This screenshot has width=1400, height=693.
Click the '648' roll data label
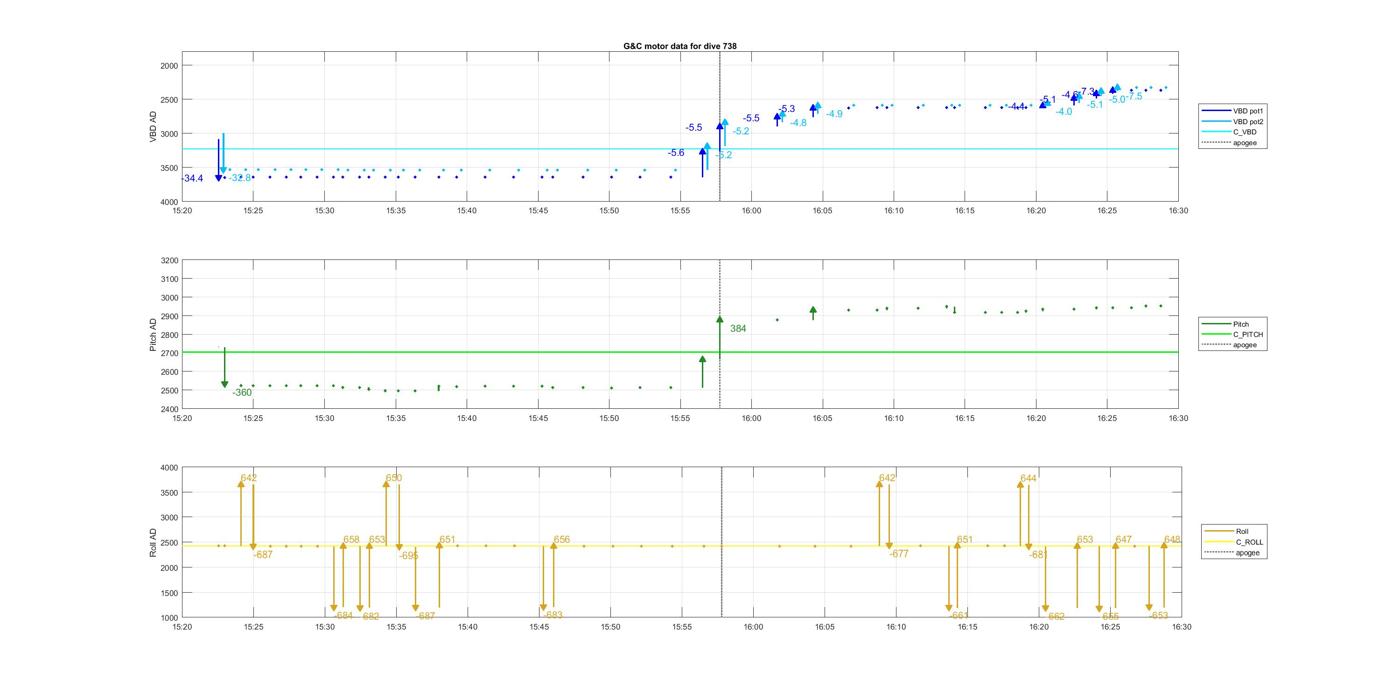(1172, 540)
